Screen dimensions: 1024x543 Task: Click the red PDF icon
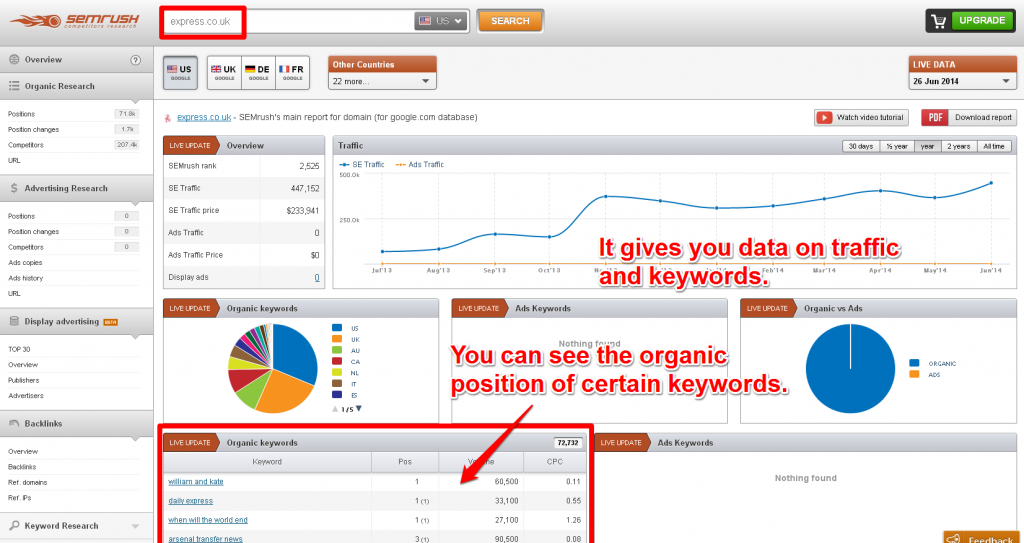(935, 118)
